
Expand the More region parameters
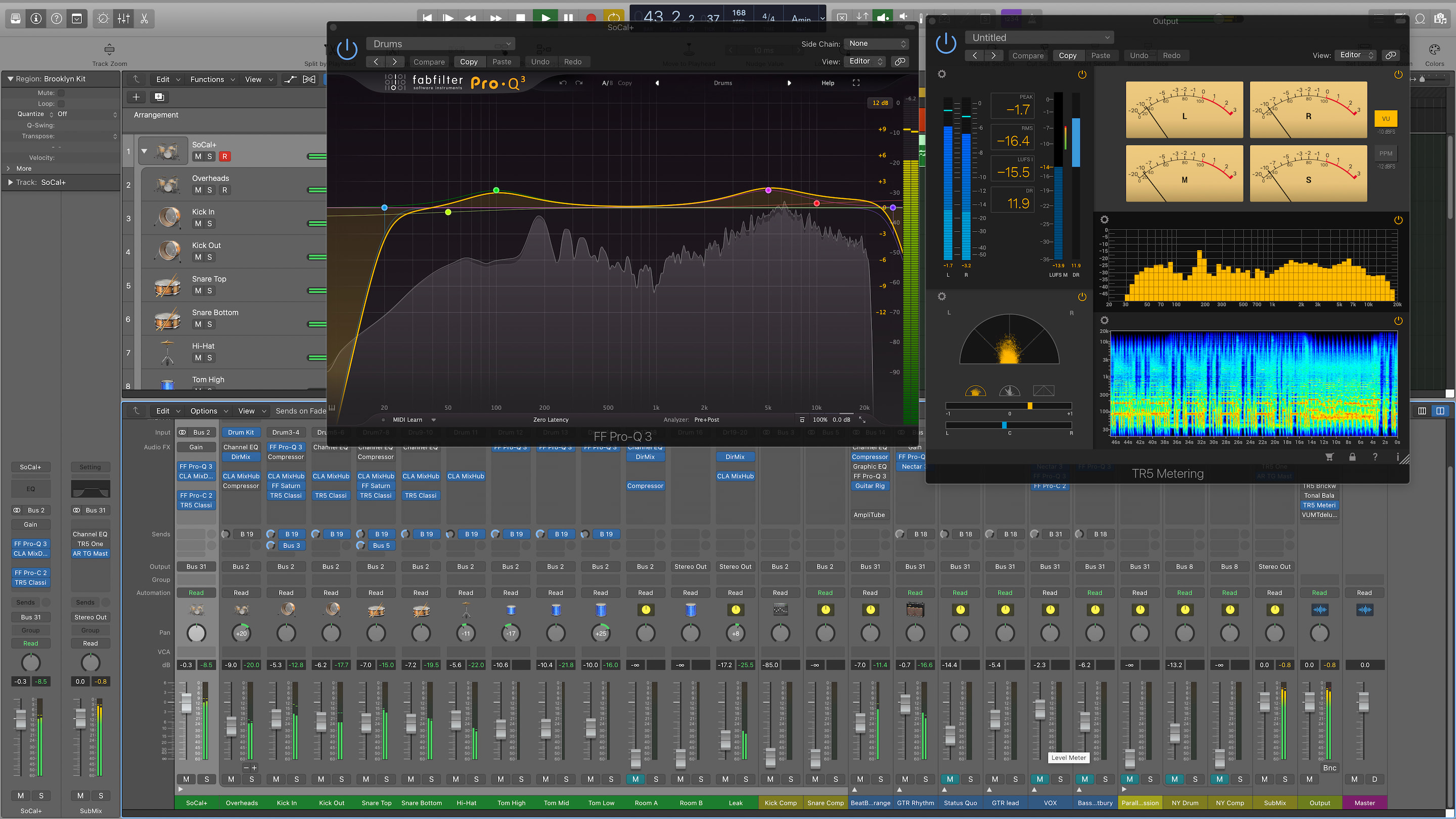[x=8, y=168]
